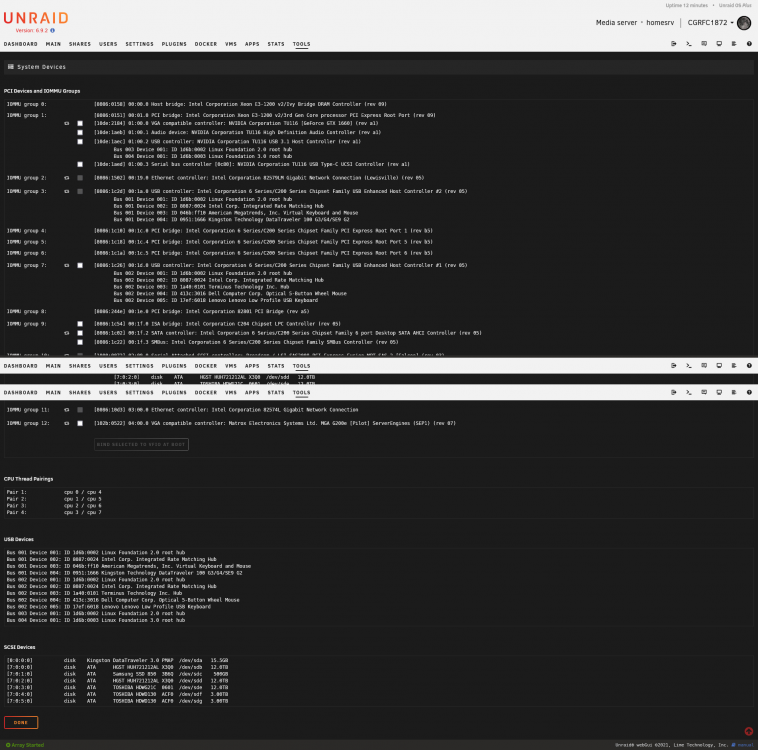Tick checkbox for USB Enhanced Host Controller #1
758x750 pixels.
click(80, 265)
